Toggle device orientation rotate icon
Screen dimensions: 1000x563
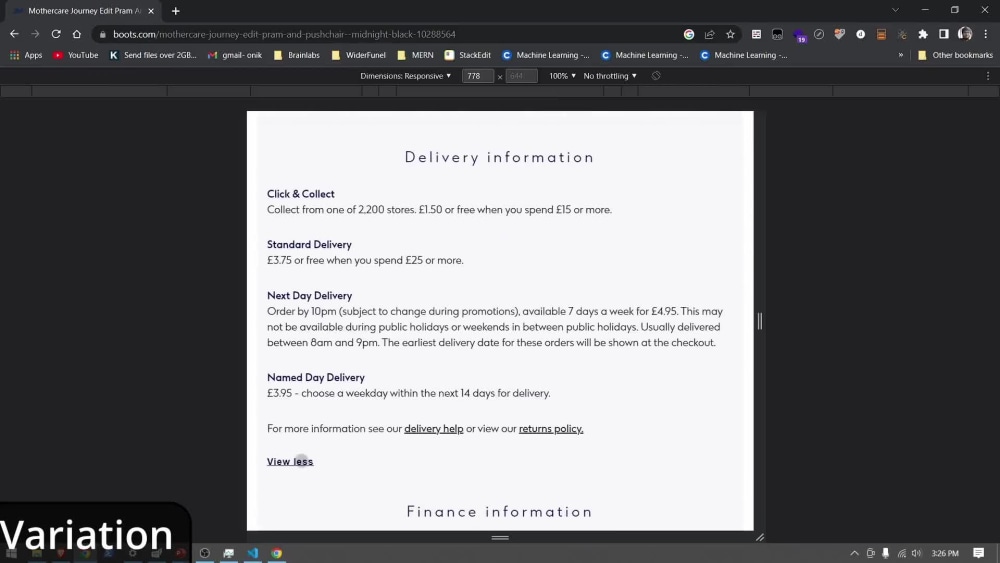pos(656,76)
